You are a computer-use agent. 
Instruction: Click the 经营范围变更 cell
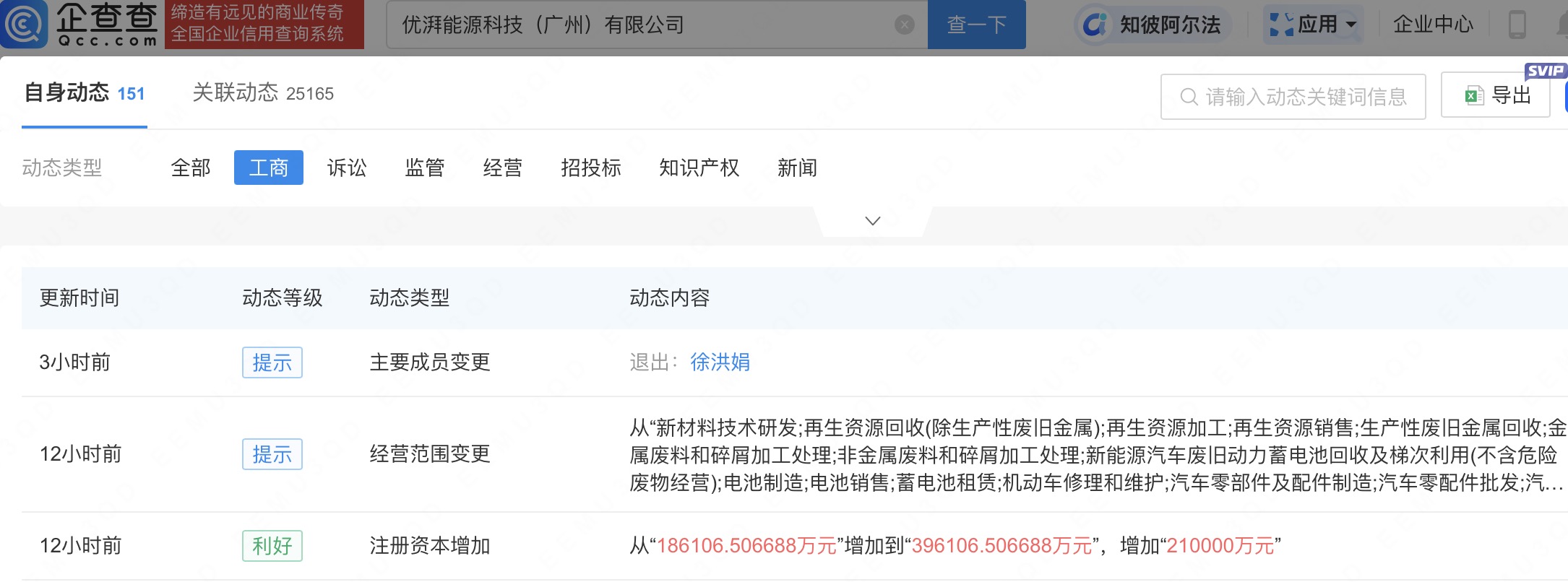430,453
